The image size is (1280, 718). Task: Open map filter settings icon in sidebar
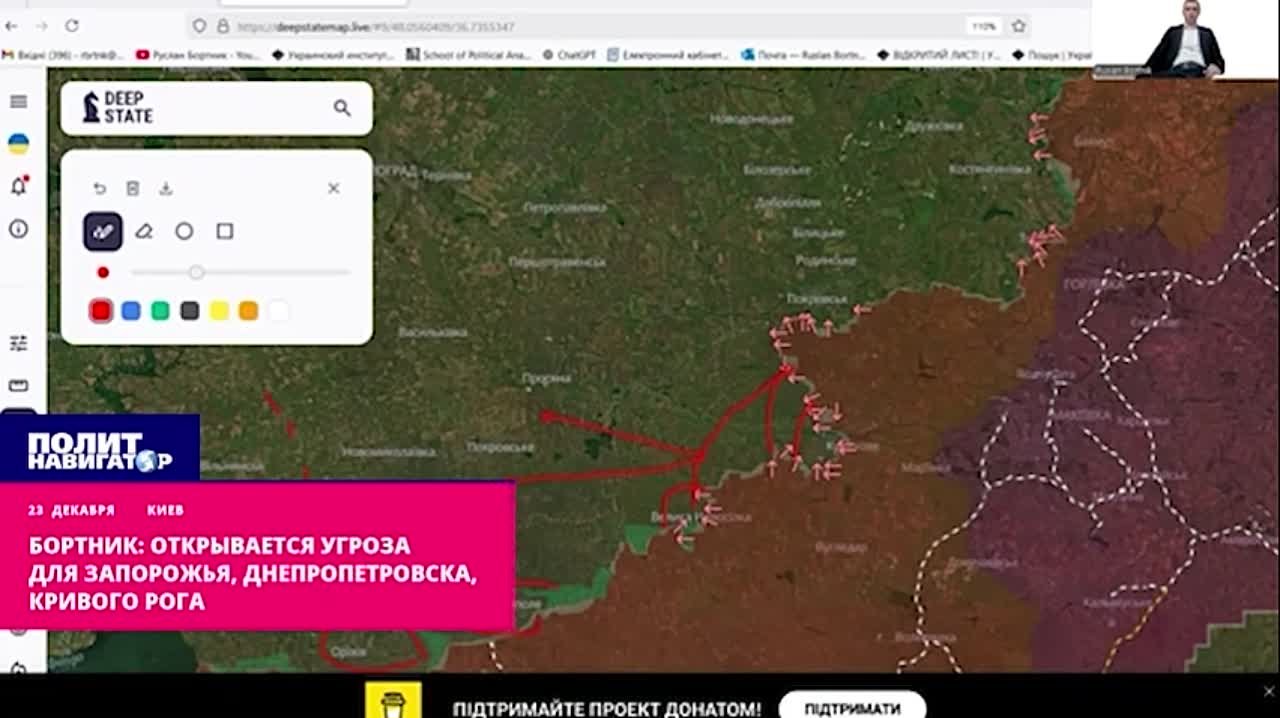pos(18,343)
